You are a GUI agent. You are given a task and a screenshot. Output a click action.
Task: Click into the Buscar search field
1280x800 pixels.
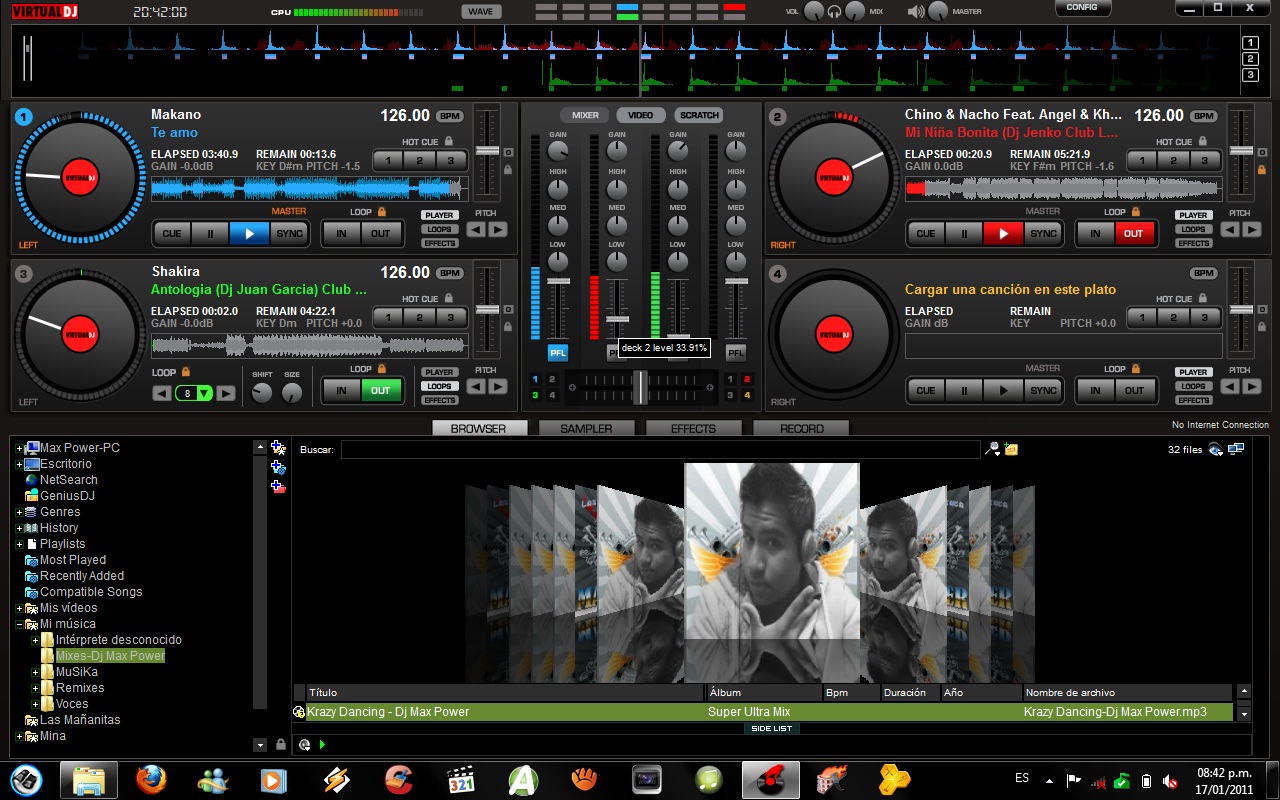[660, 450]
